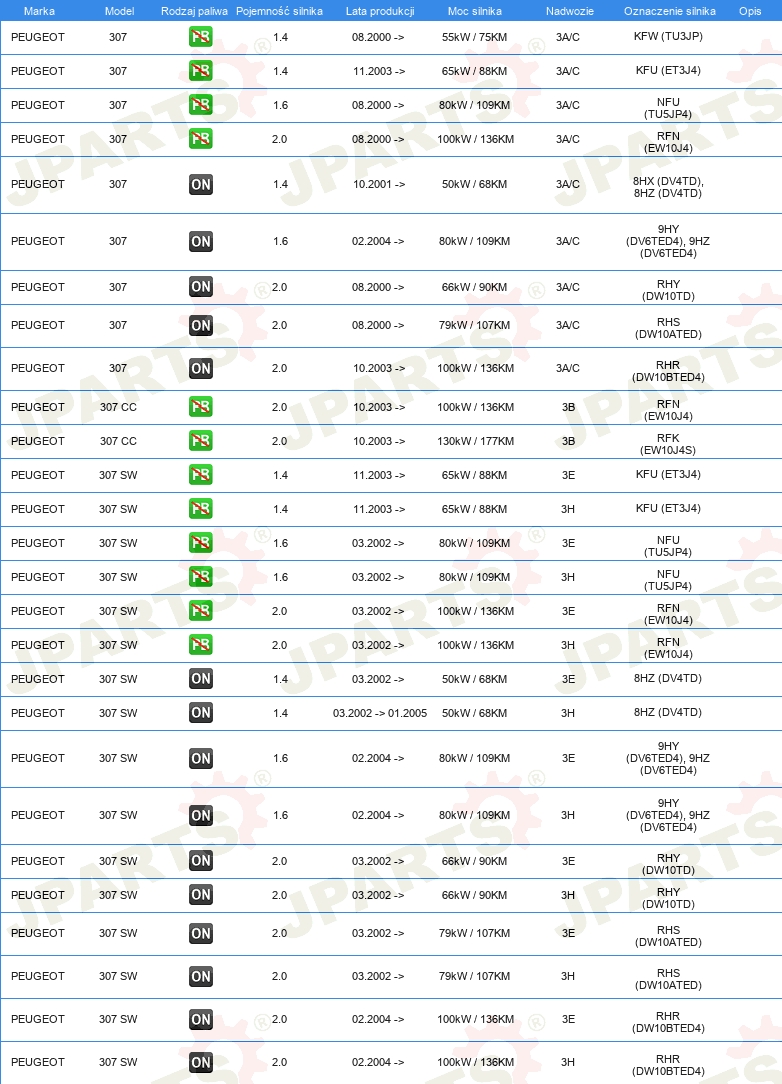
Task: Select body code 3H in the 307 SW NFU row
Action: pyautogui.click(x=568, y=577)
